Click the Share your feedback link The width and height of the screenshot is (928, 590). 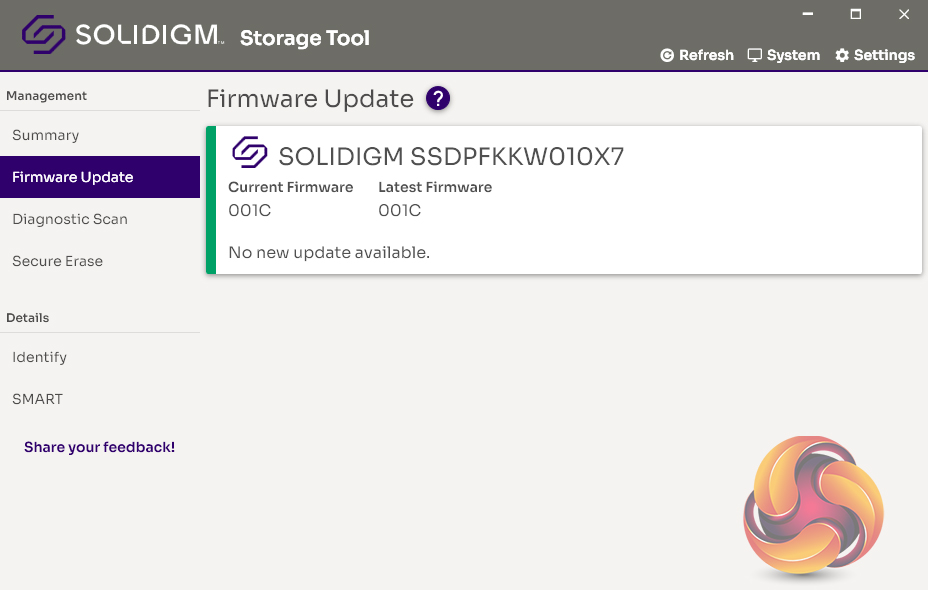(x=100, y=447)
